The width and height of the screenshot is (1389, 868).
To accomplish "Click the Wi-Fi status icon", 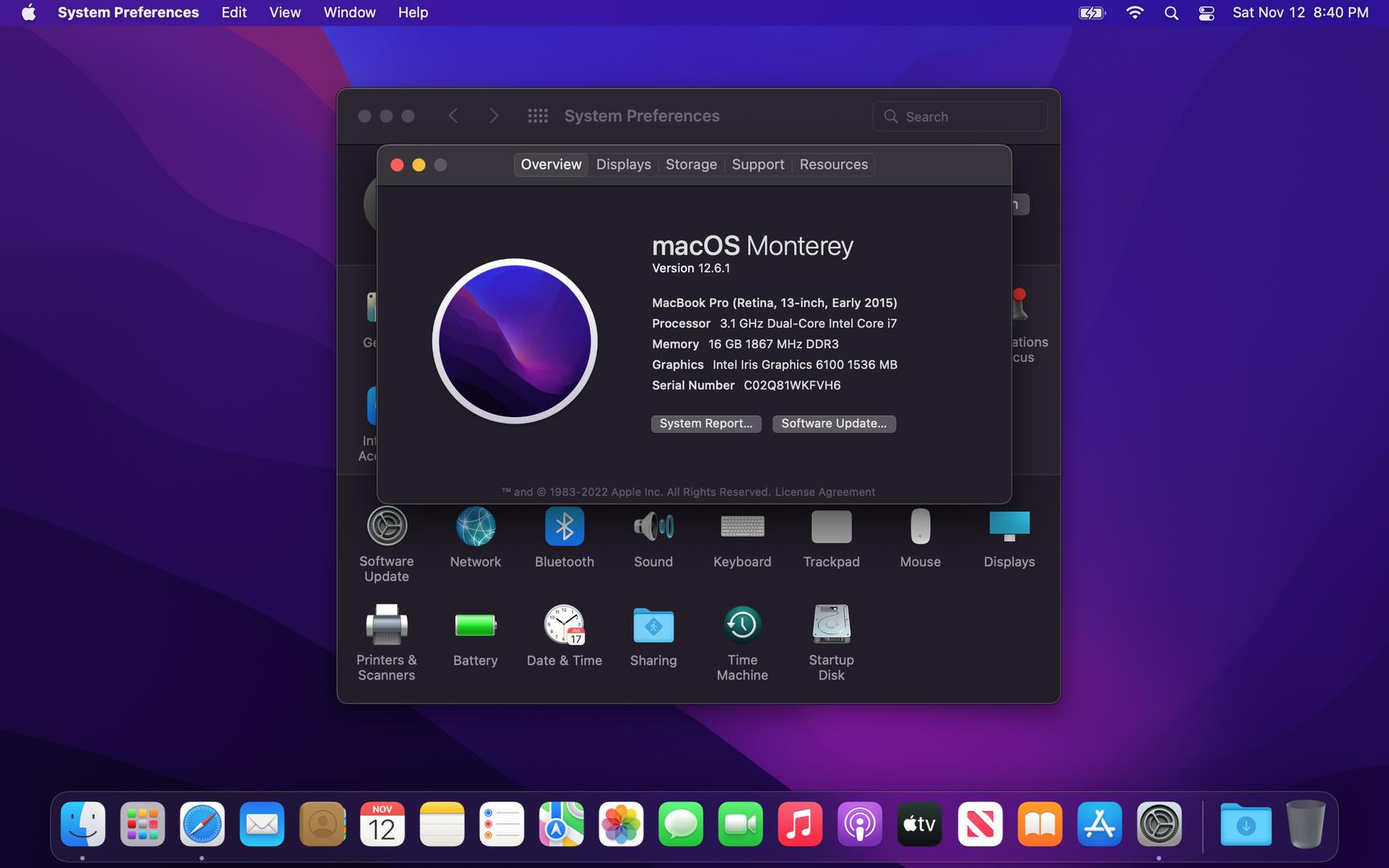I will [1134, 13].
